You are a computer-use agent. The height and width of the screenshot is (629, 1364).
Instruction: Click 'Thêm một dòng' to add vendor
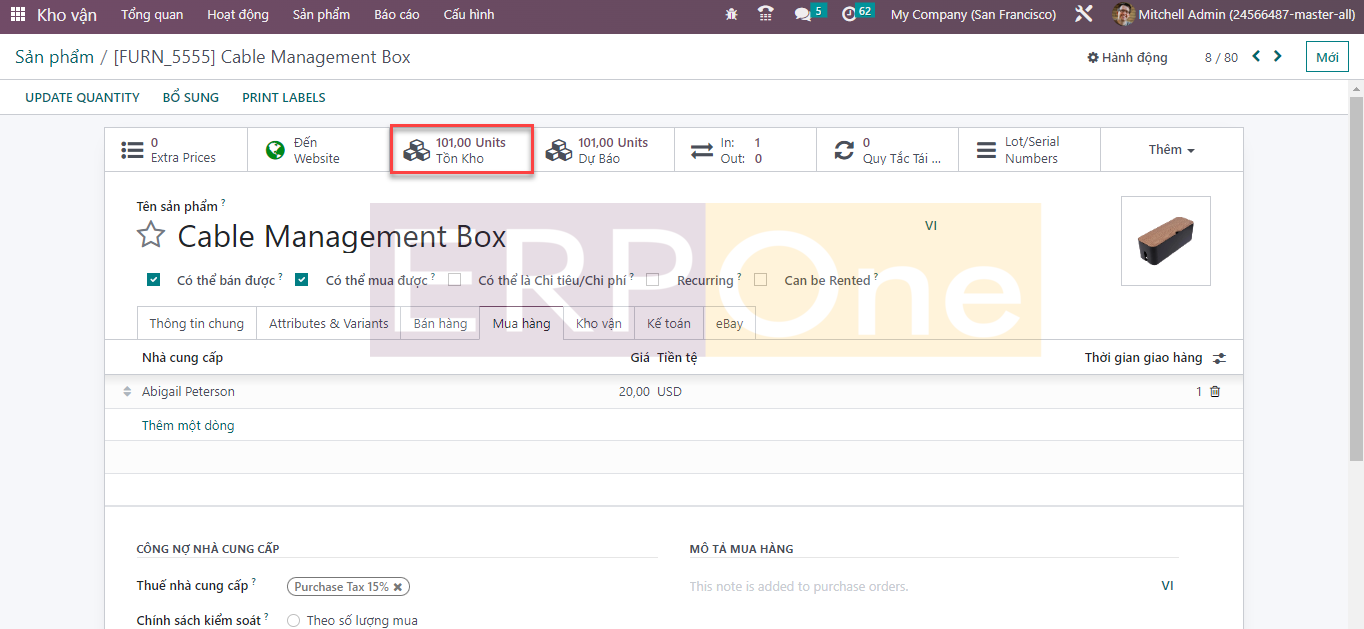point(188,426)
